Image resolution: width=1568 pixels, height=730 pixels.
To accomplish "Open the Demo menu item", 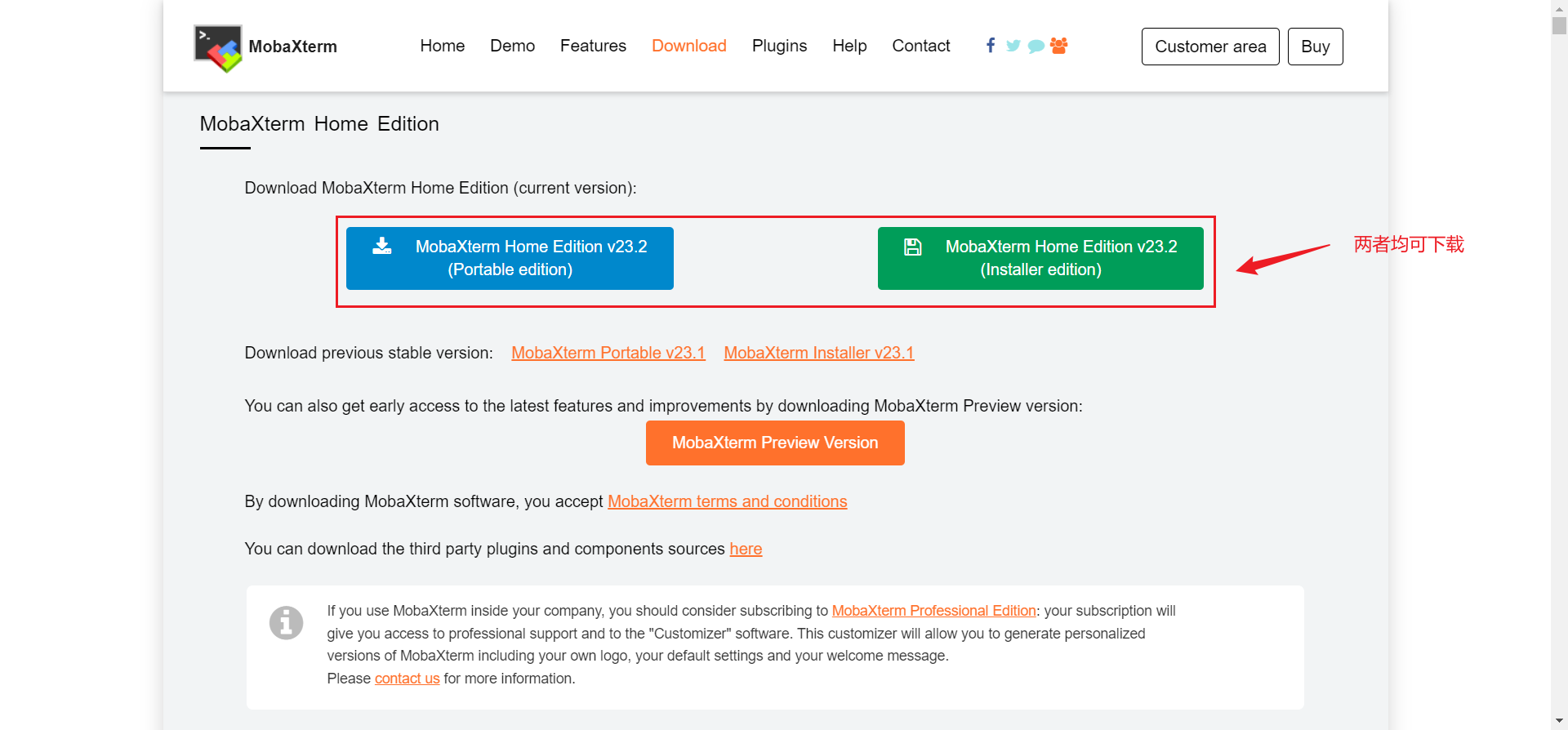I will coord(513,46).
